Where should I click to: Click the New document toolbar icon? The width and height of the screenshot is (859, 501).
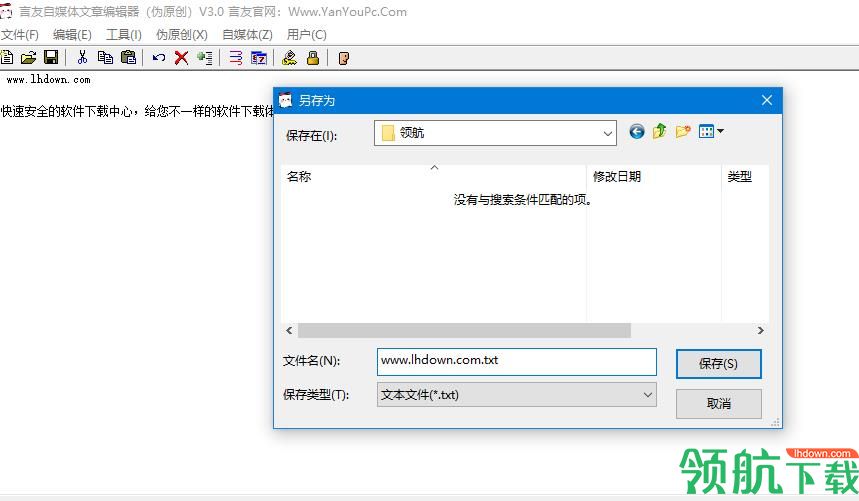coord(7,57)
